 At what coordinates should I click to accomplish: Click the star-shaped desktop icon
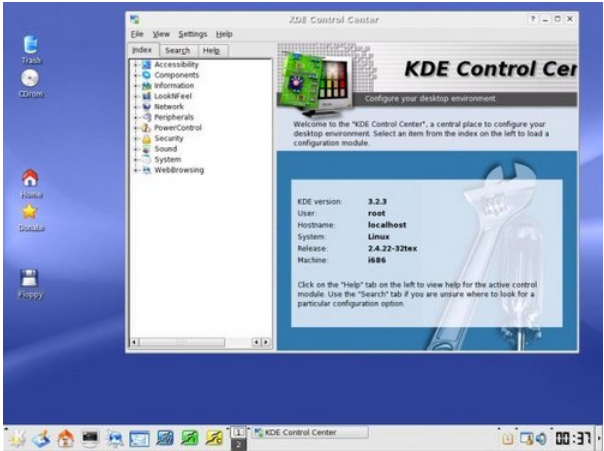pos(30,211)
